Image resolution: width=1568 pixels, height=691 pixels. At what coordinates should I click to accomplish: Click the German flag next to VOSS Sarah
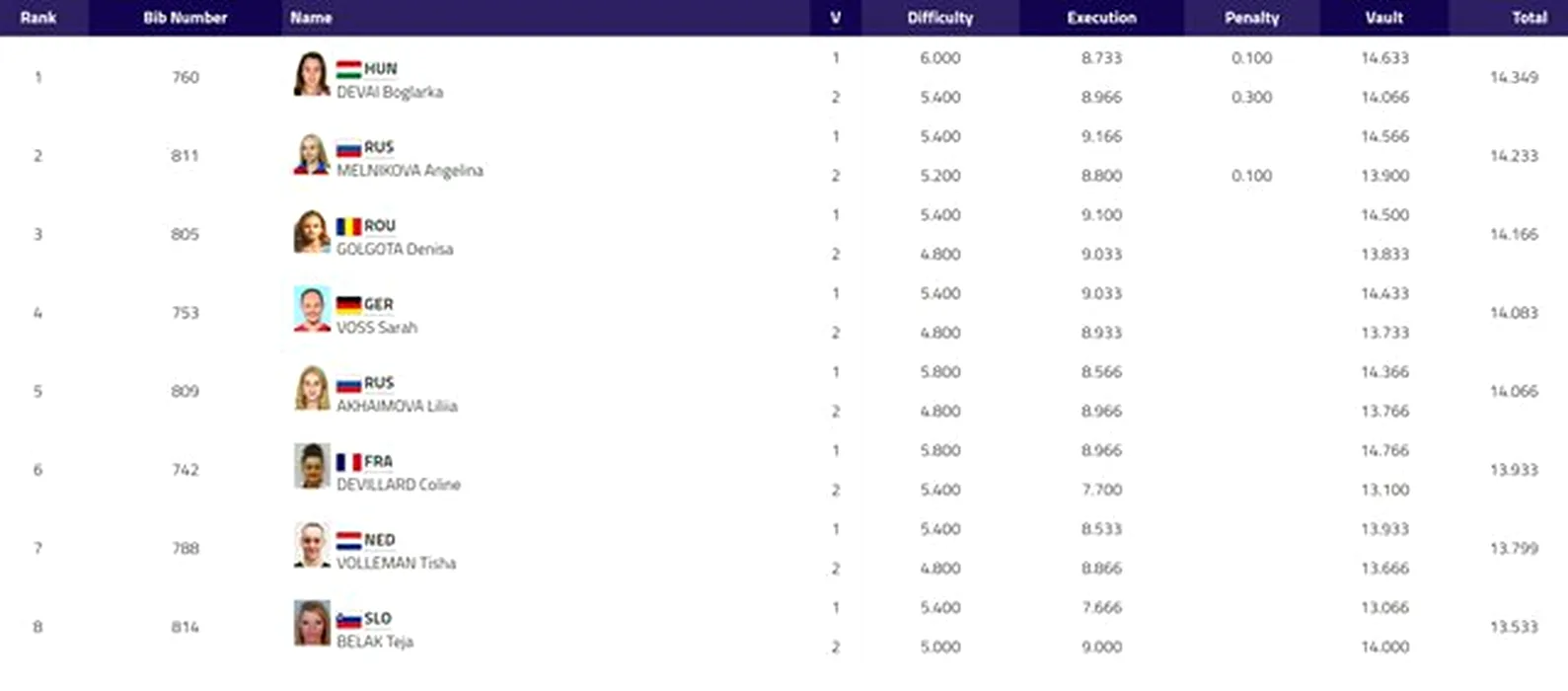click(348, 305)
